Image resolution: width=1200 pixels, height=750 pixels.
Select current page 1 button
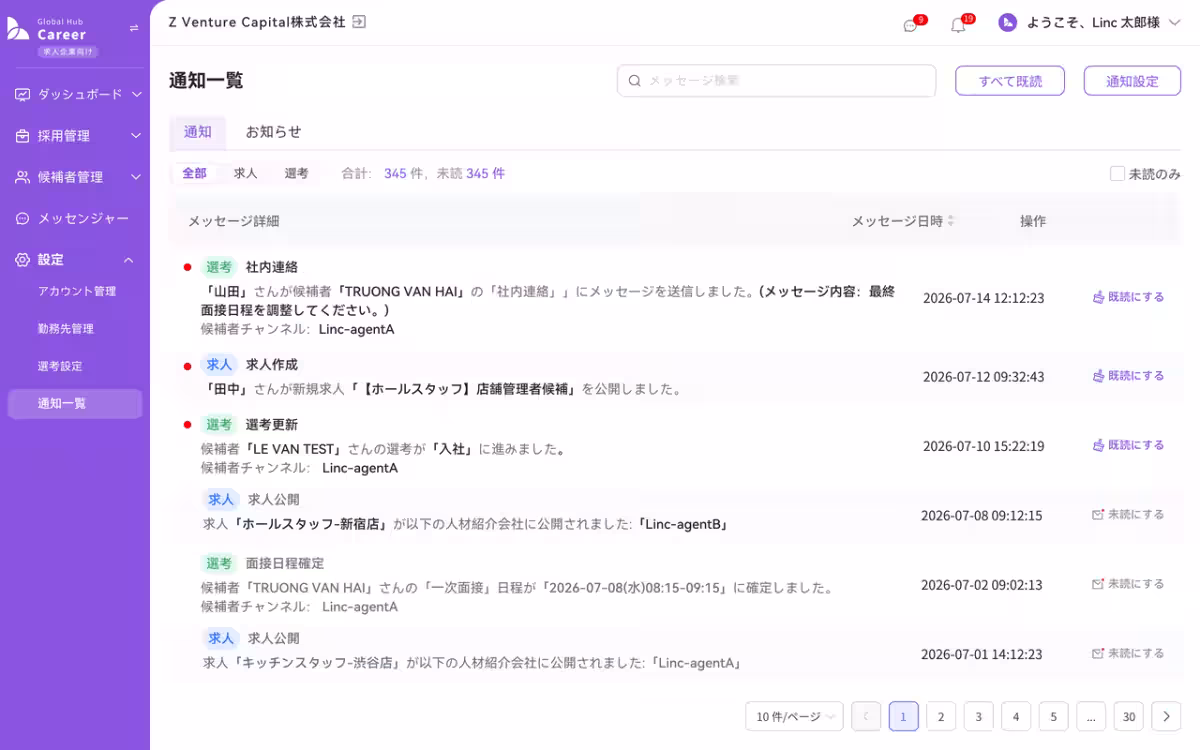point(903,716)
